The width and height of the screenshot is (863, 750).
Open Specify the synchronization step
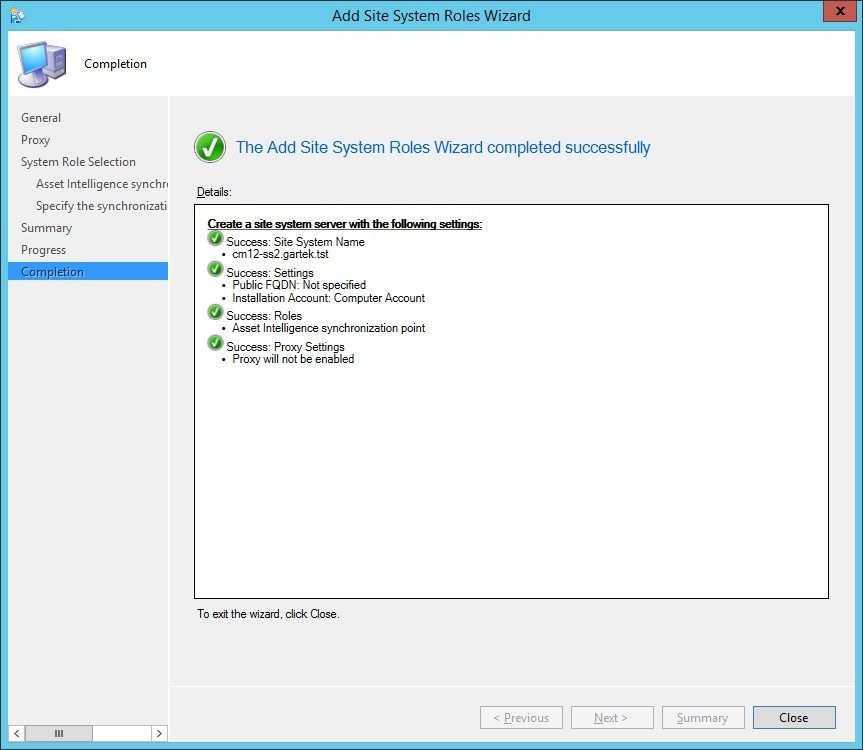point(102,206)
